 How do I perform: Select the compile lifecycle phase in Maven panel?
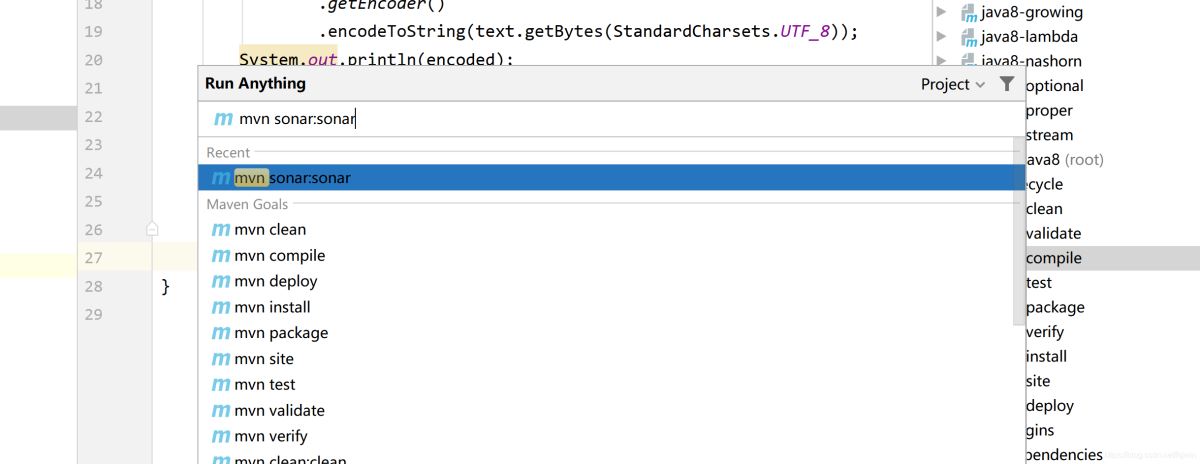click(1054, 258)
